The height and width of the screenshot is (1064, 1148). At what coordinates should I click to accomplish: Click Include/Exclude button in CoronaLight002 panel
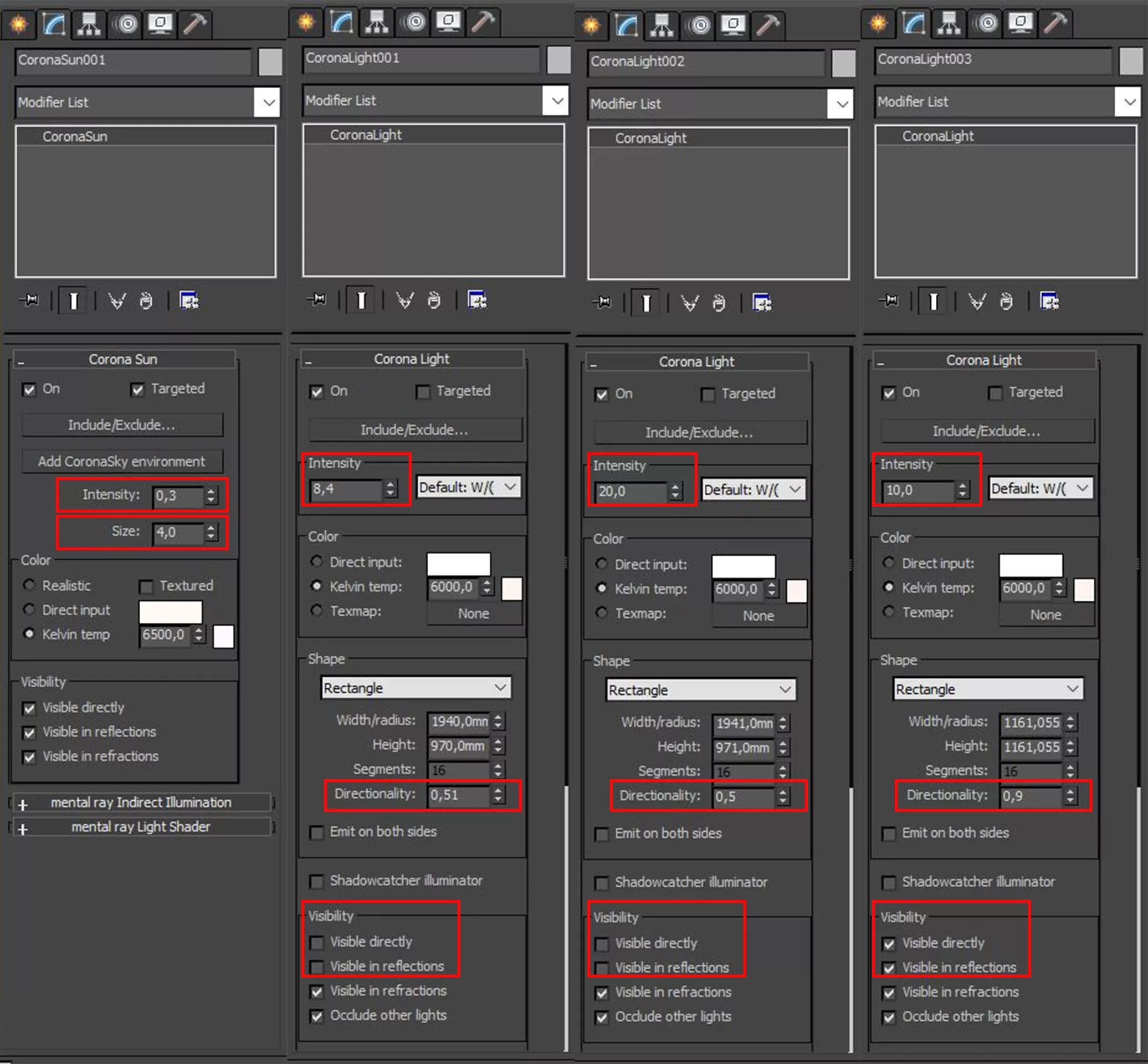coord(700,432)
